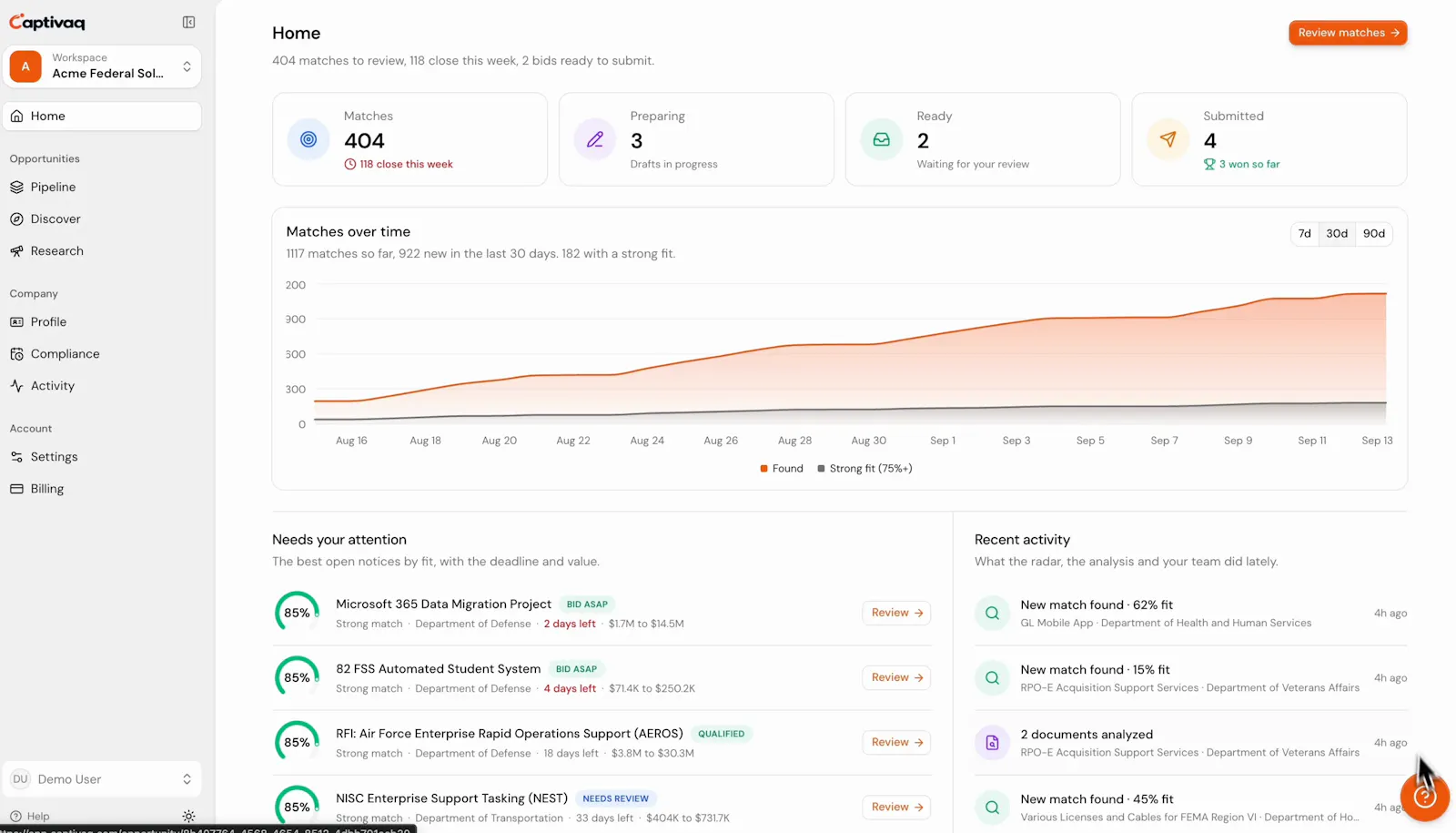Viewport: 1456px width, 833px height.
Task: Review the RFI: Air Force AEROS notice
Action: pos(896,742)
